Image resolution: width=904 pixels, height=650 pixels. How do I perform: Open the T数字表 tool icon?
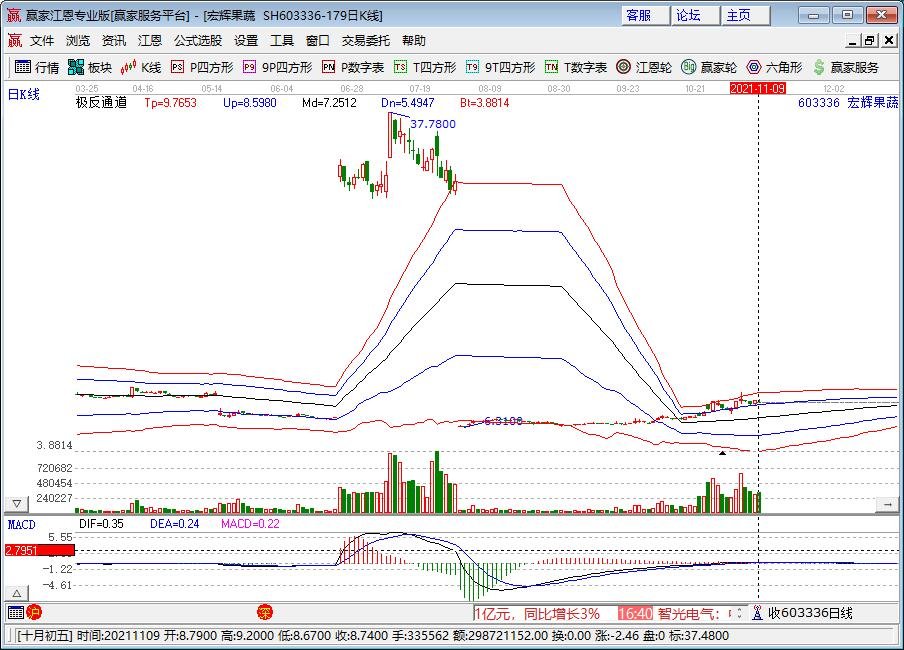pos(551,67)
